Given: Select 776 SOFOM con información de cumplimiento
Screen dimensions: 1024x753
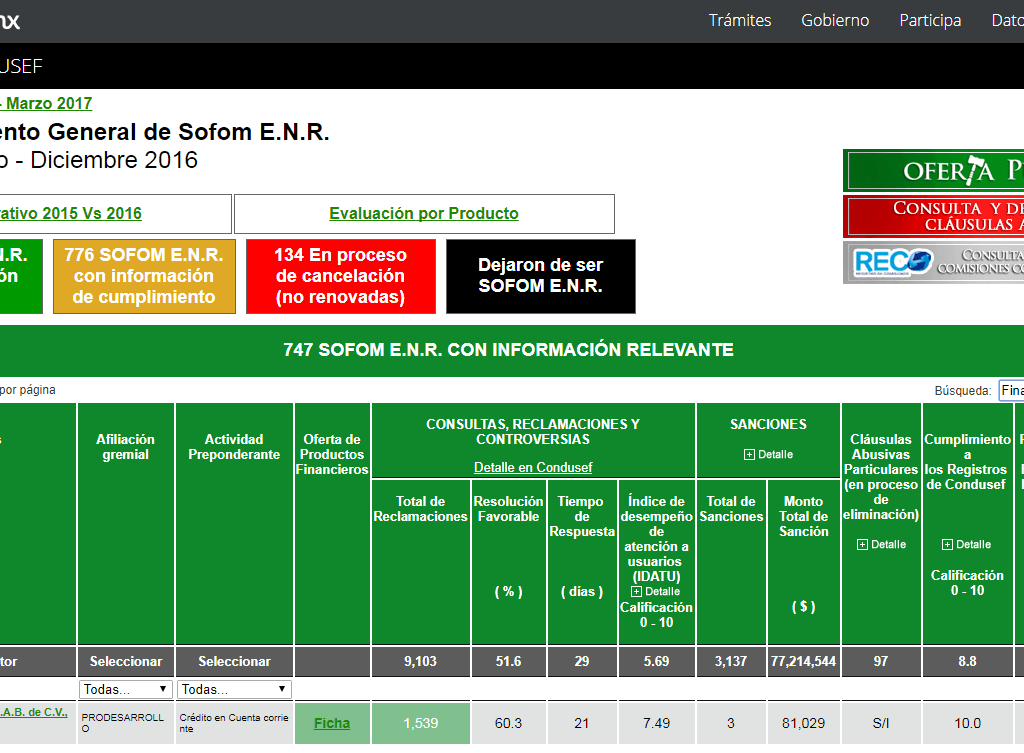Looking at the screenshot, I should click(x=144, y=276).
